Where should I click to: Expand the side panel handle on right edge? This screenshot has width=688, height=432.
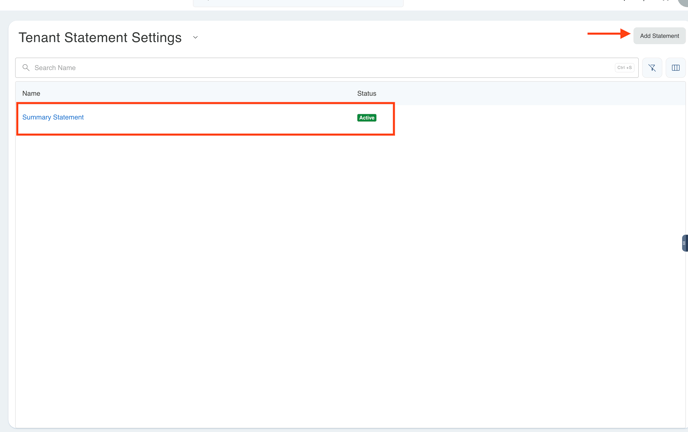click(x=684, y=243)
